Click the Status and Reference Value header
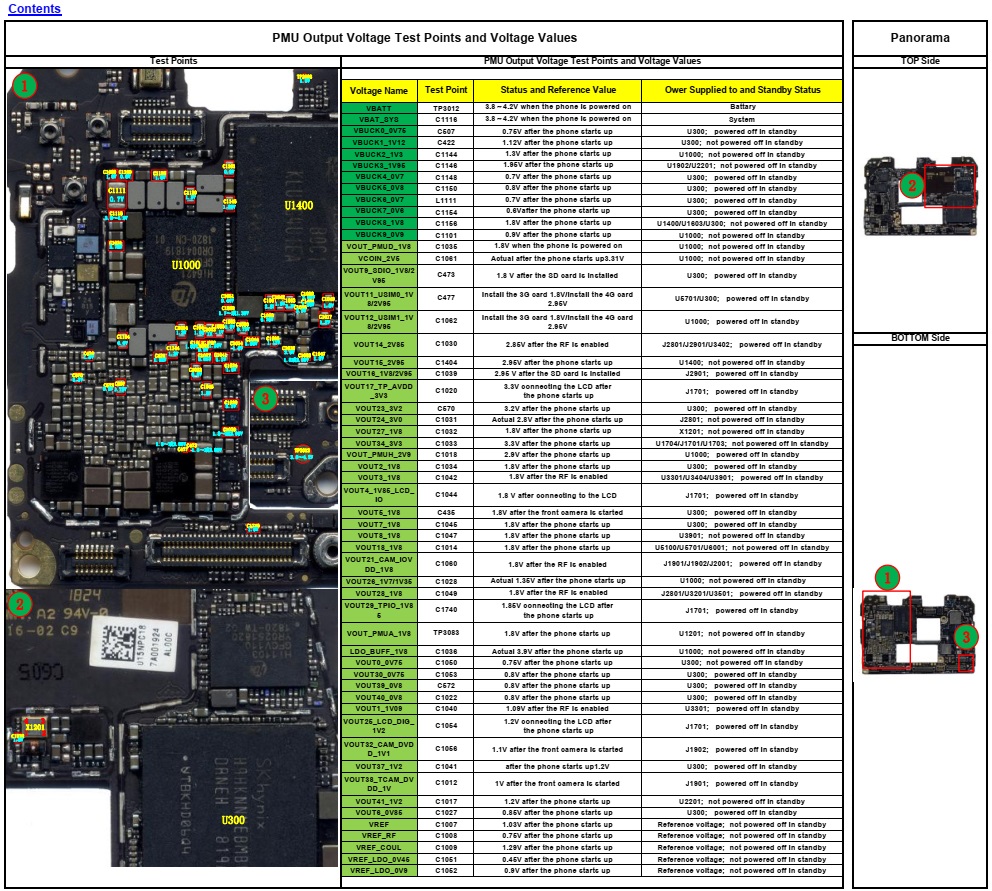 pyautogui.click(x=557, y=90)
